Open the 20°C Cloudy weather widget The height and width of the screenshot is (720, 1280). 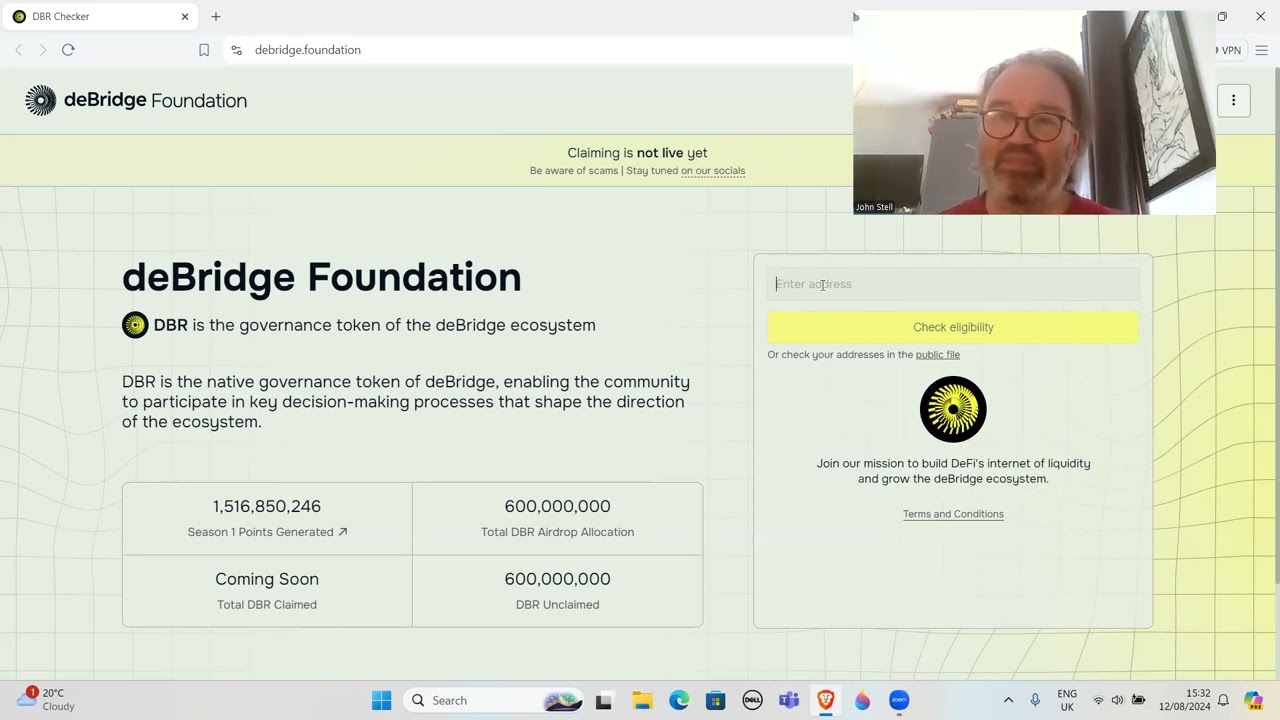pos(46,700)
